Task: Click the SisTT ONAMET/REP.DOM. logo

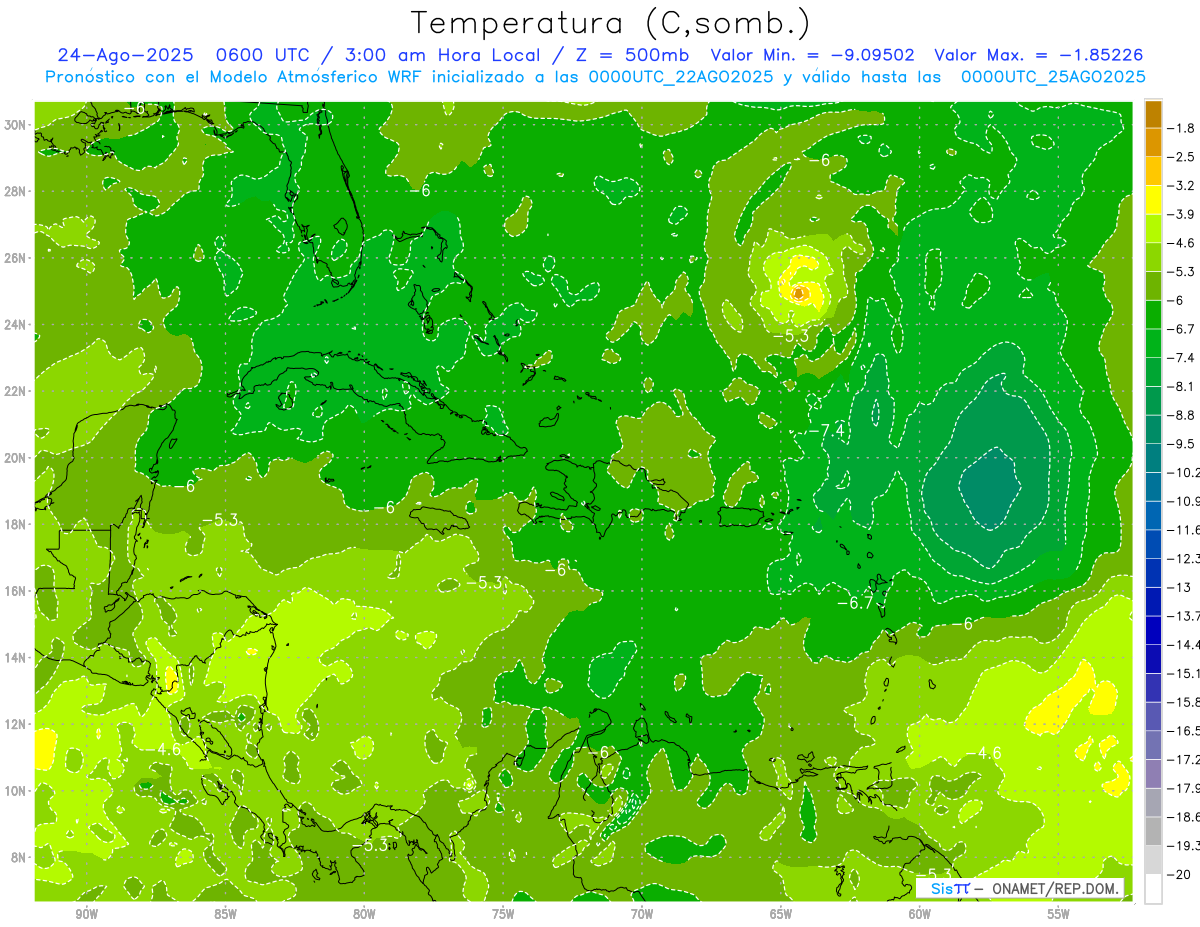Action: pyautogui.click(x=1020, y=888)
